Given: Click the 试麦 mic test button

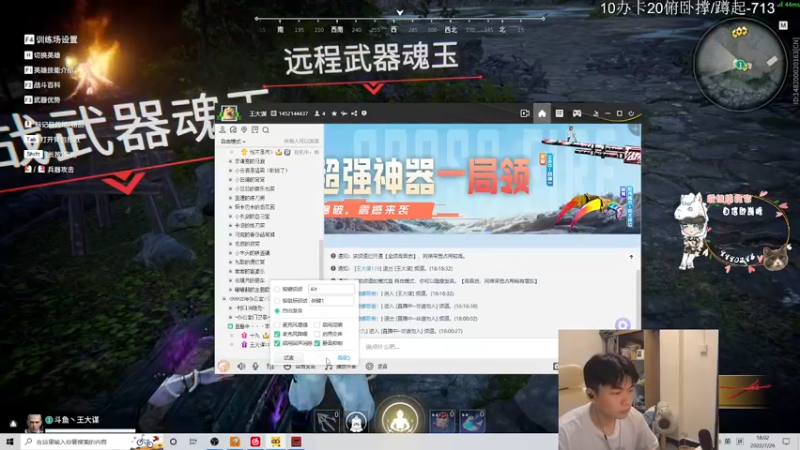Looking at the screenshot, I should 289,358.
